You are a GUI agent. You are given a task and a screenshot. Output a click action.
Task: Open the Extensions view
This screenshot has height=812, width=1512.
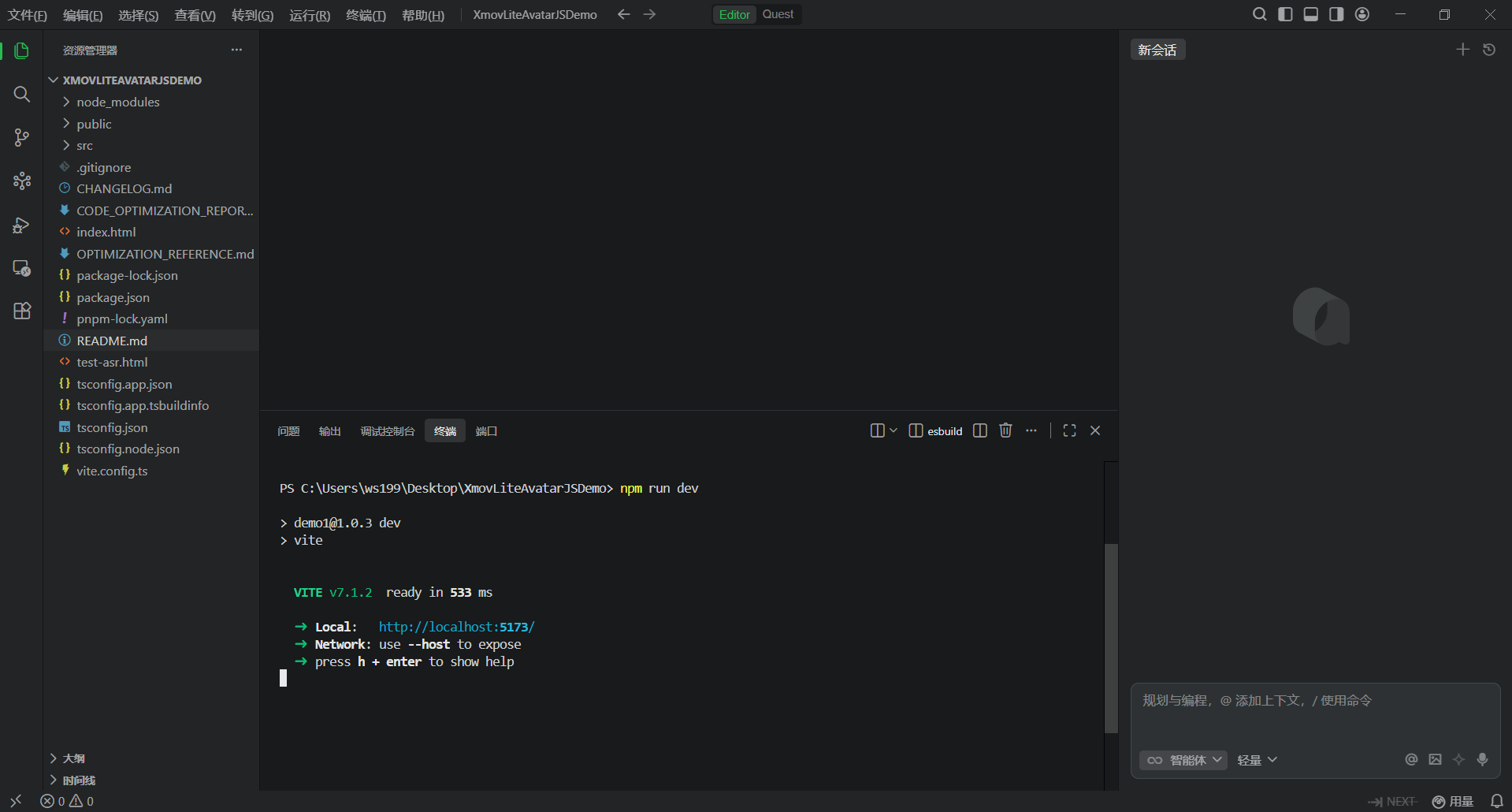point(22,311)
